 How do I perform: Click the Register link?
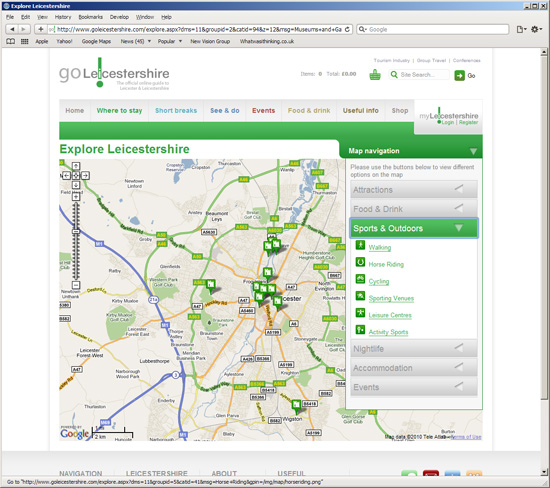coord(468,122)
